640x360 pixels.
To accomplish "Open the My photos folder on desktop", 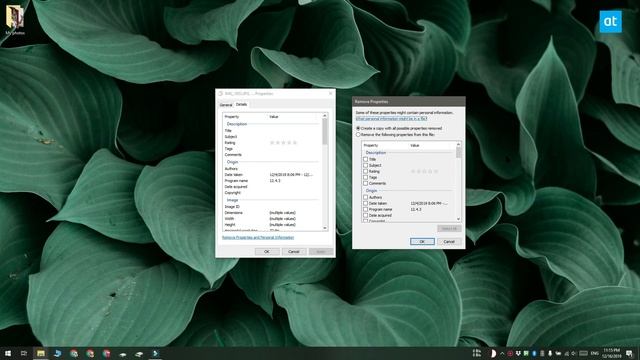I will 15,20.
